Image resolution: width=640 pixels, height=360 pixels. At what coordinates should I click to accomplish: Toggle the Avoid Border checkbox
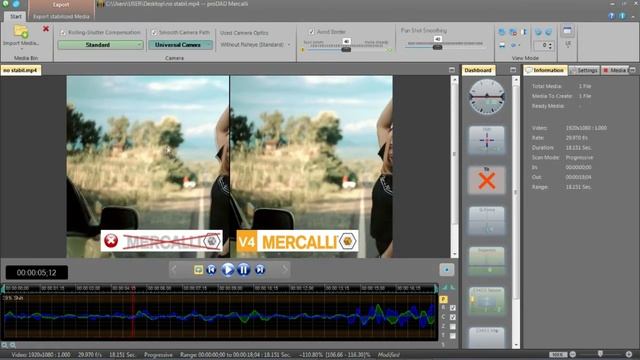(x=312, y=32)
